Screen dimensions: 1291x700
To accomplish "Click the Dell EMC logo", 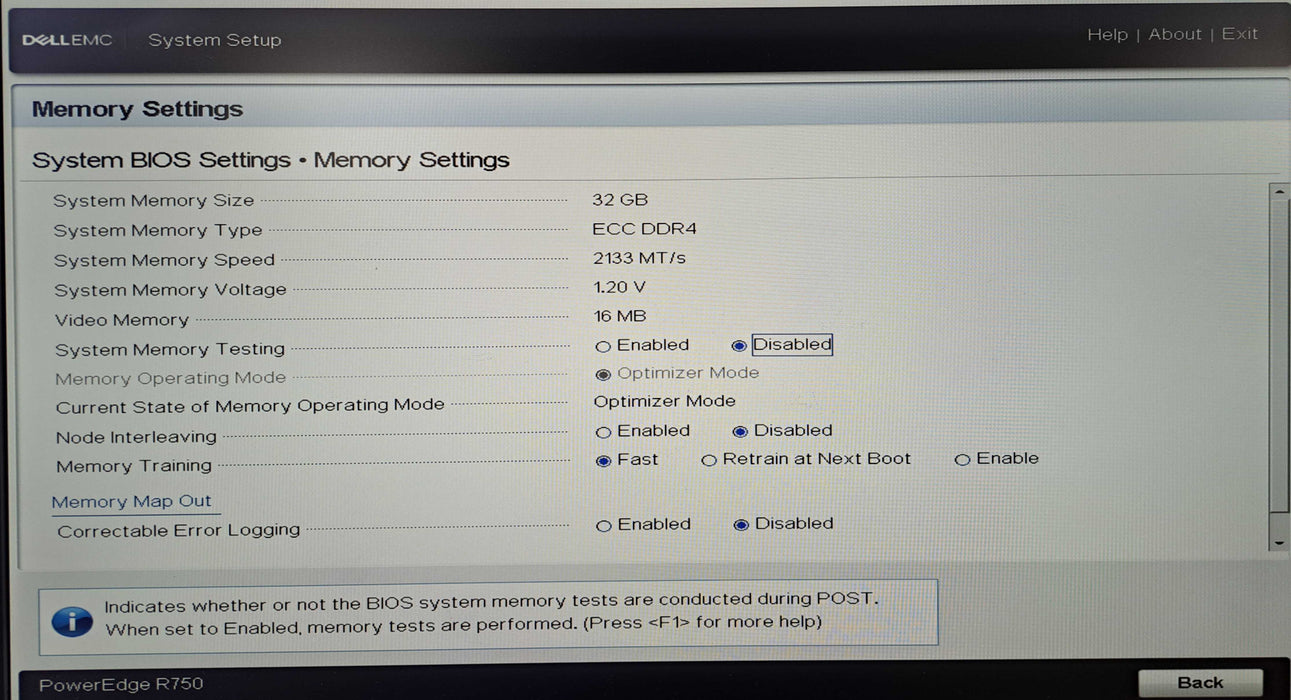I will coord(66,37).
